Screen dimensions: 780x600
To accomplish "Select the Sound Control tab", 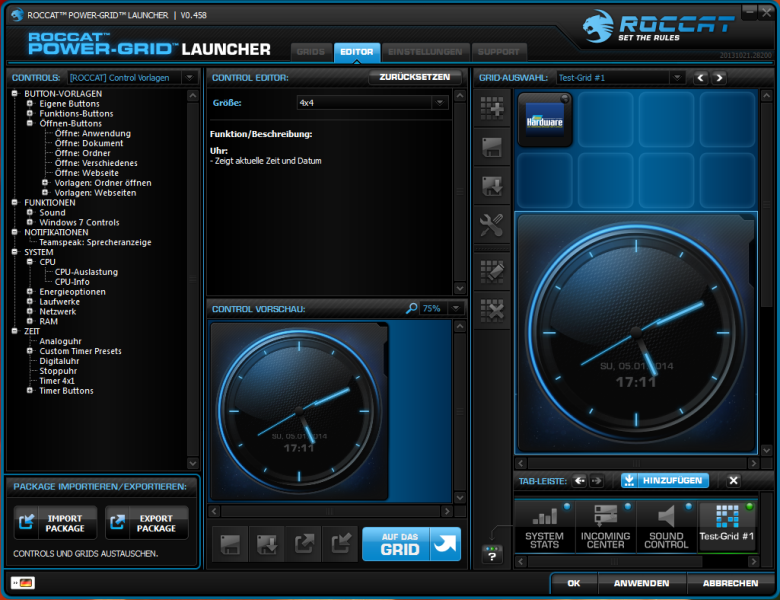I will coord(666,526).
